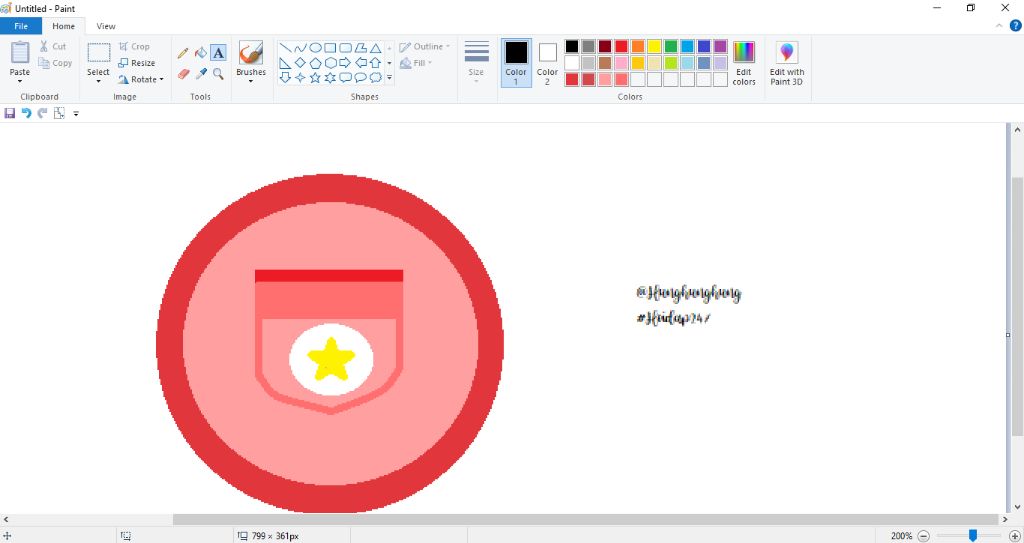Image resolution: width=1024 pixels, height=543 pixels.
Task: Choose the Four-point star shape
Action: click(x=300, y=78)
